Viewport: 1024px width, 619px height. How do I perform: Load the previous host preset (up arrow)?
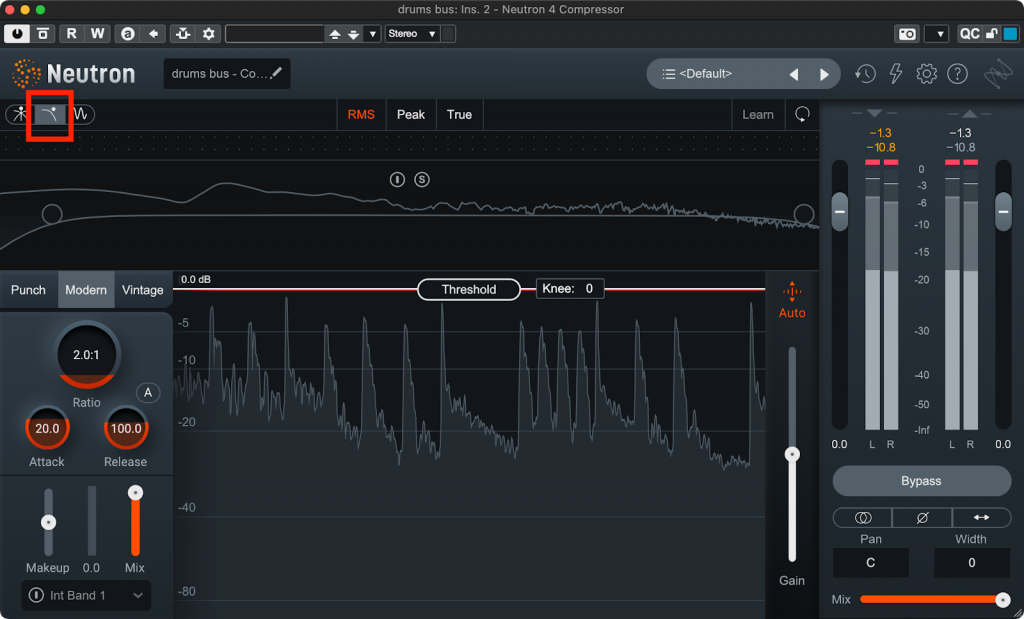click(x=335, y=34)
